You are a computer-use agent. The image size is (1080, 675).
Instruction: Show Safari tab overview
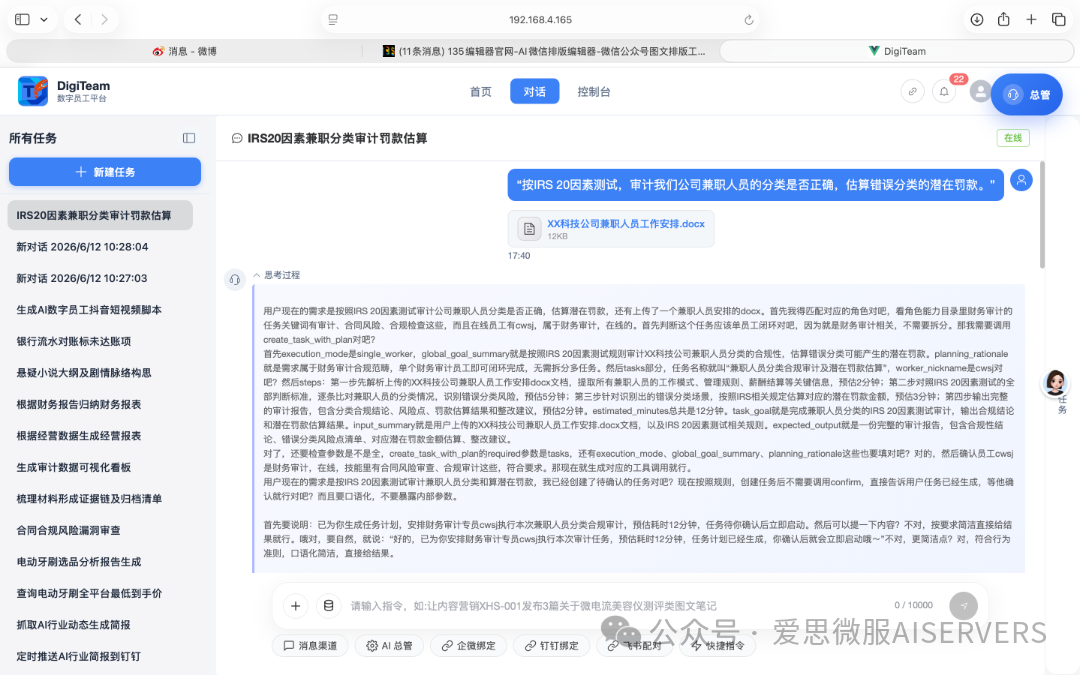point(1059,19)
